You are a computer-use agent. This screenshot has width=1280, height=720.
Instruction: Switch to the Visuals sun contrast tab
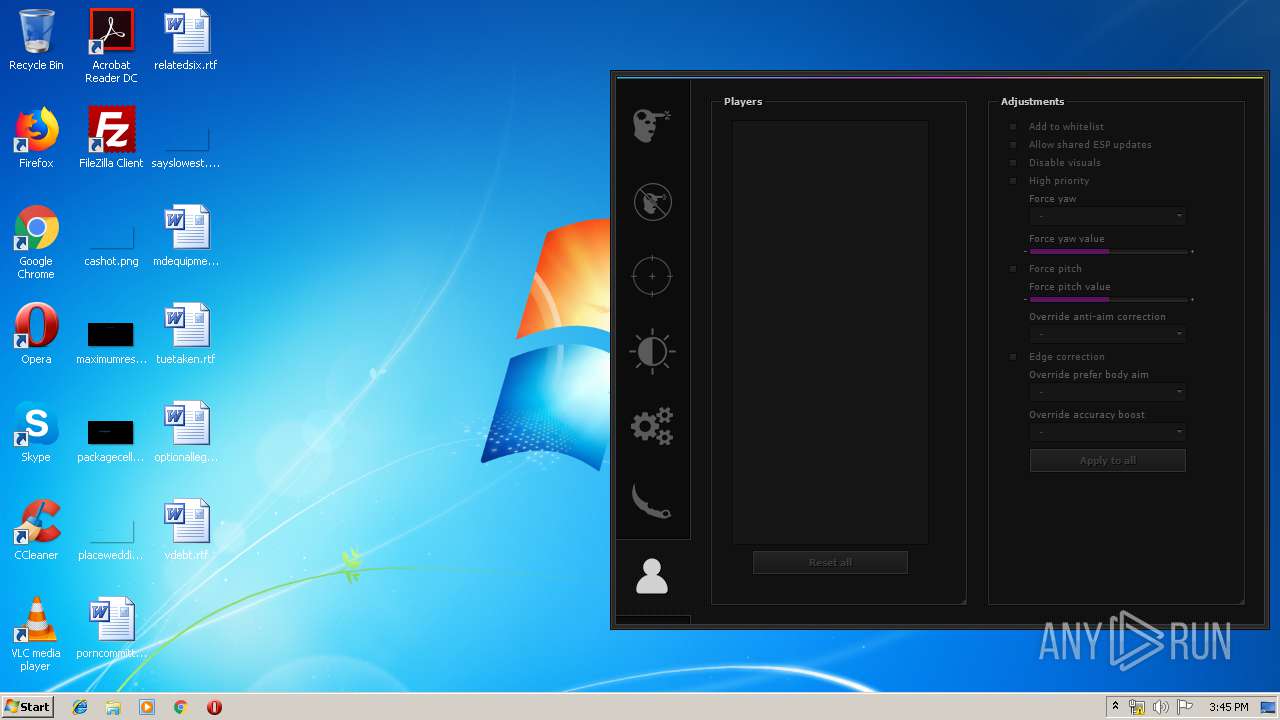(x=652, y=351)
